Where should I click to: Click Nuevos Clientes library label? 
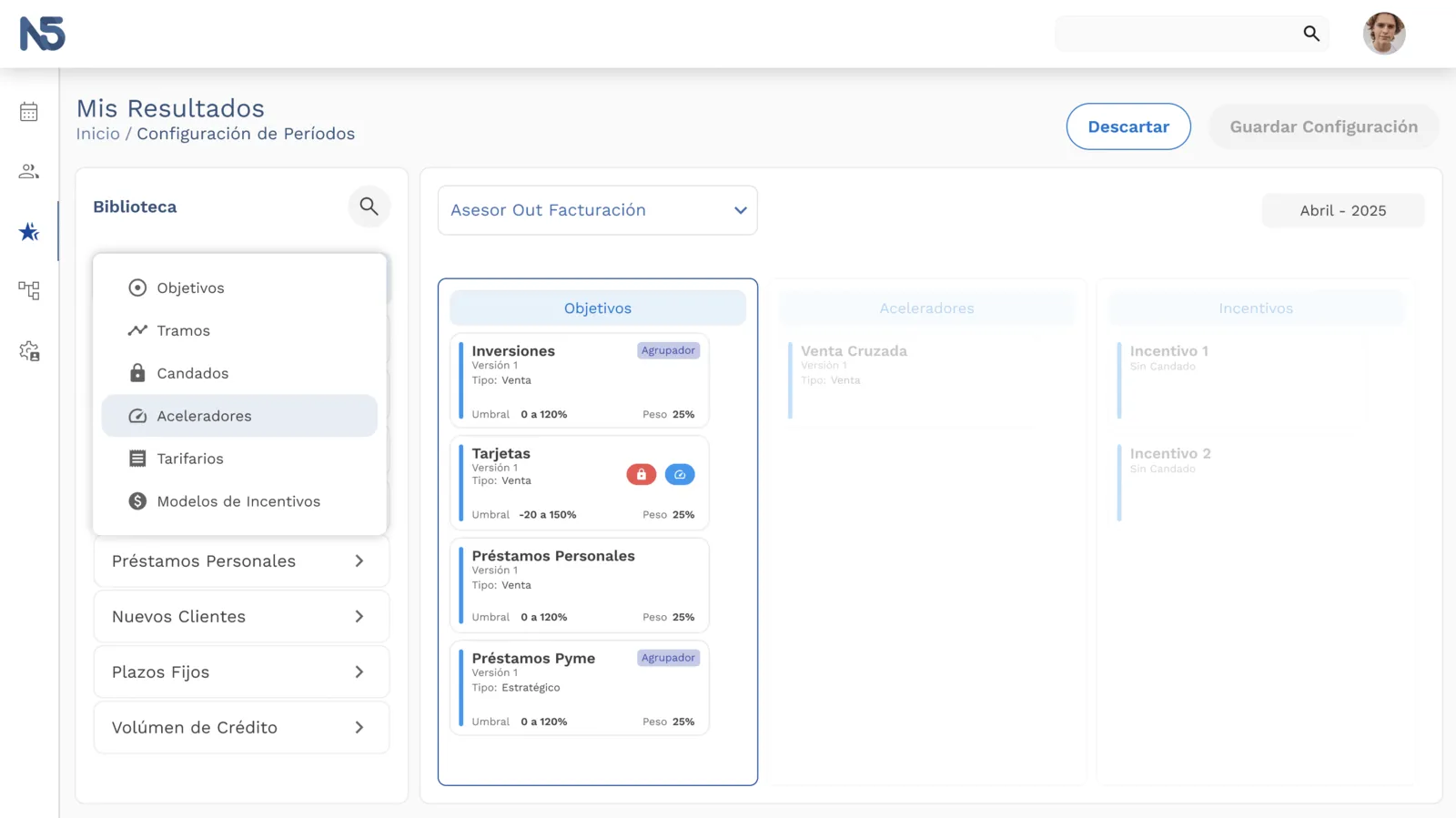(x=178, y=617)
